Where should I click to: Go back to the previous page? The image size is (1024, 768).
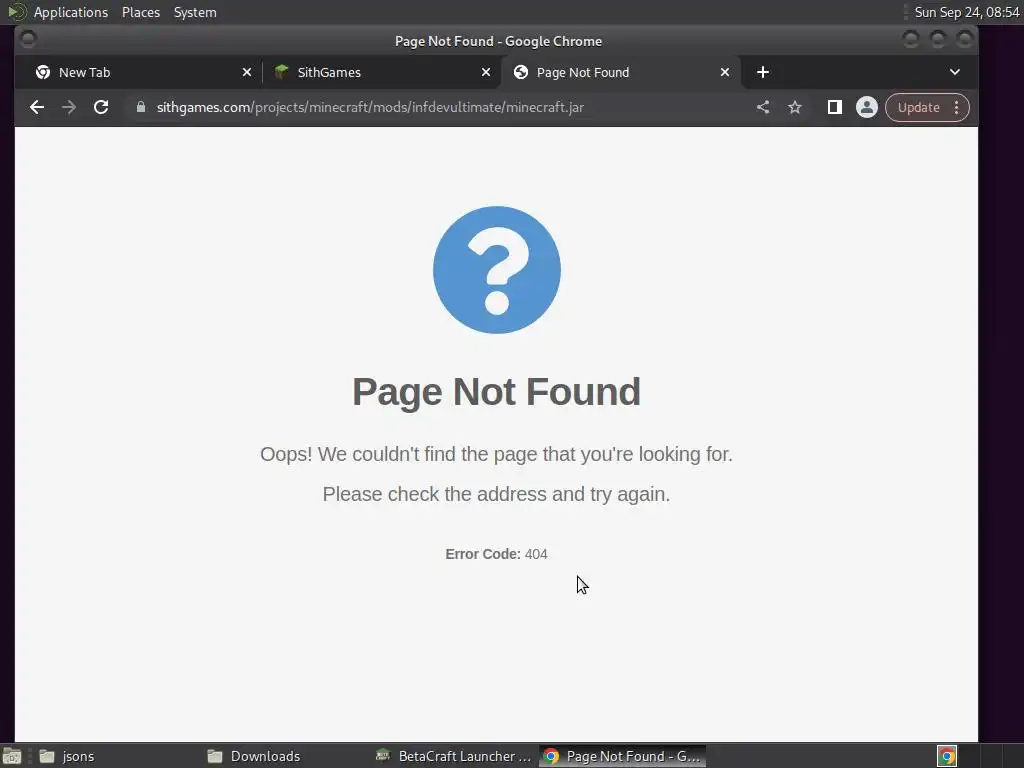tap(37, 108)
